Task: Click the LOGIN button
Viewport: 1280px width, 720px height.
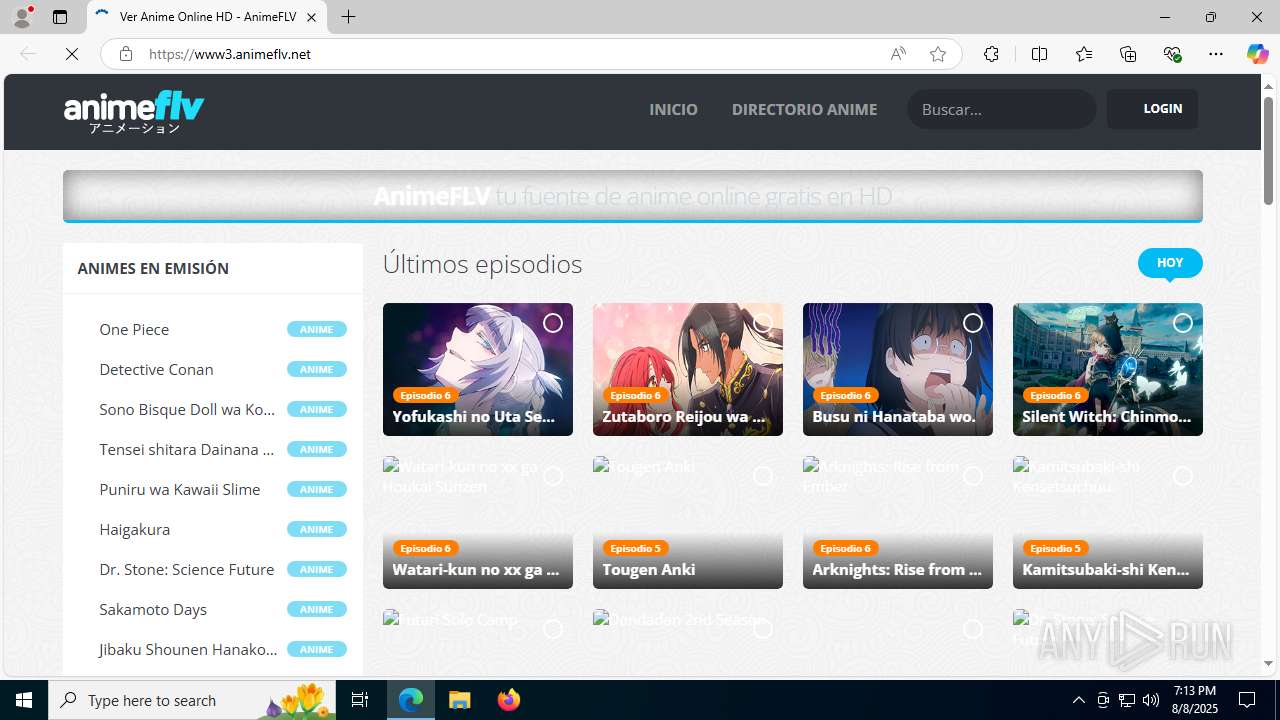Action: click(x=1152, y=109)
